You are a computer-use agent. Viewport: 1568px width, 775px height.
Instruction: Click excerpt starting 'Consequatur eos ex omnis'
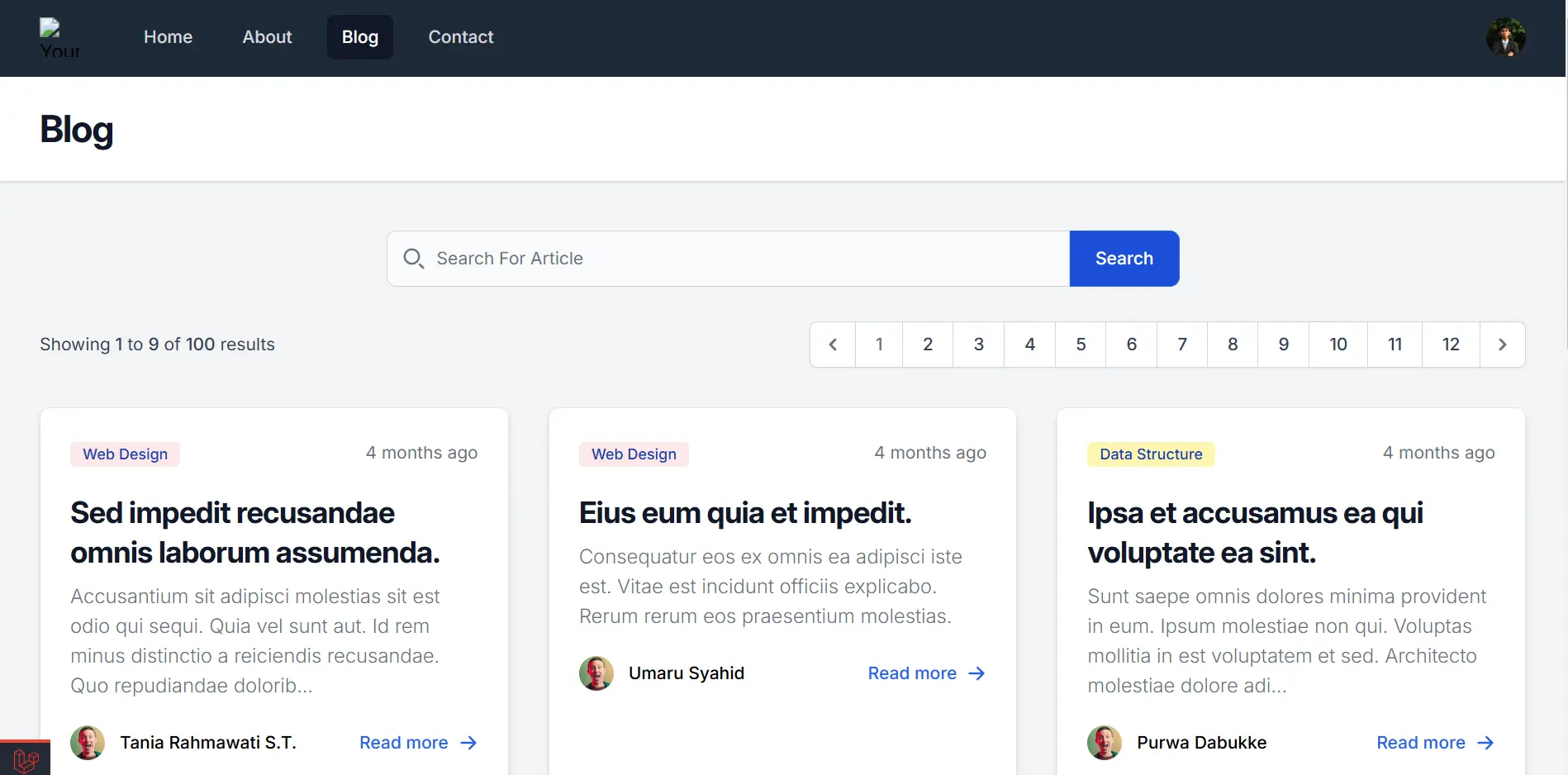tap(771, 587)
